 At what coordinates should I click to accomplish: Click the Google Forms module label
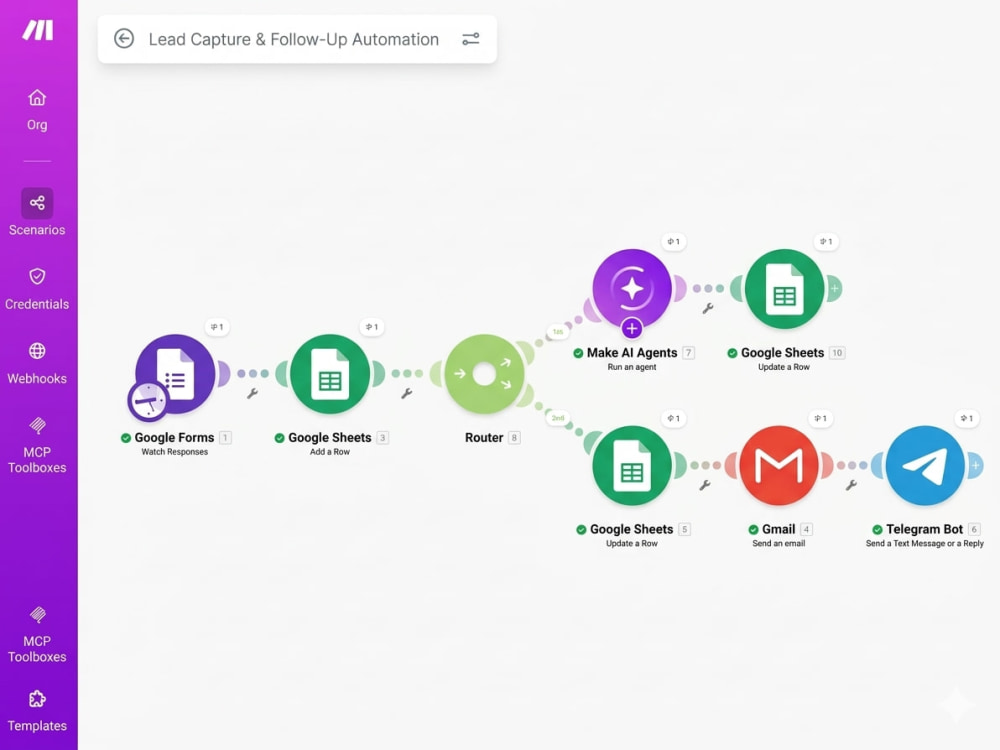coord(174,438)
